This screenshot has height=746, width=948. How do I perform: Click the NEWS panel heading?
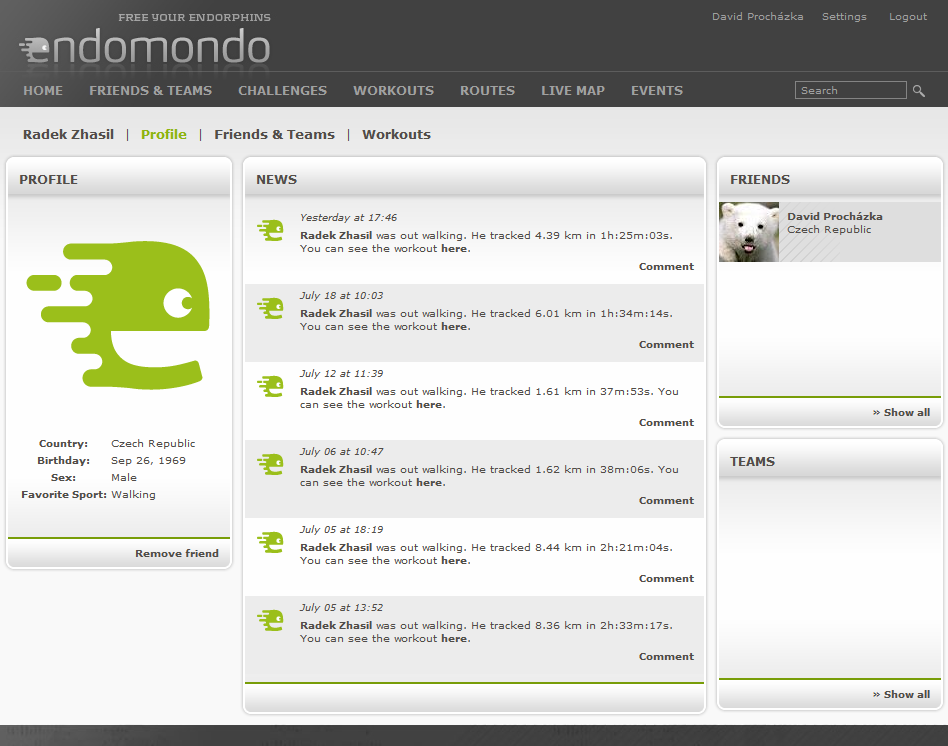[x=276, y=180]
